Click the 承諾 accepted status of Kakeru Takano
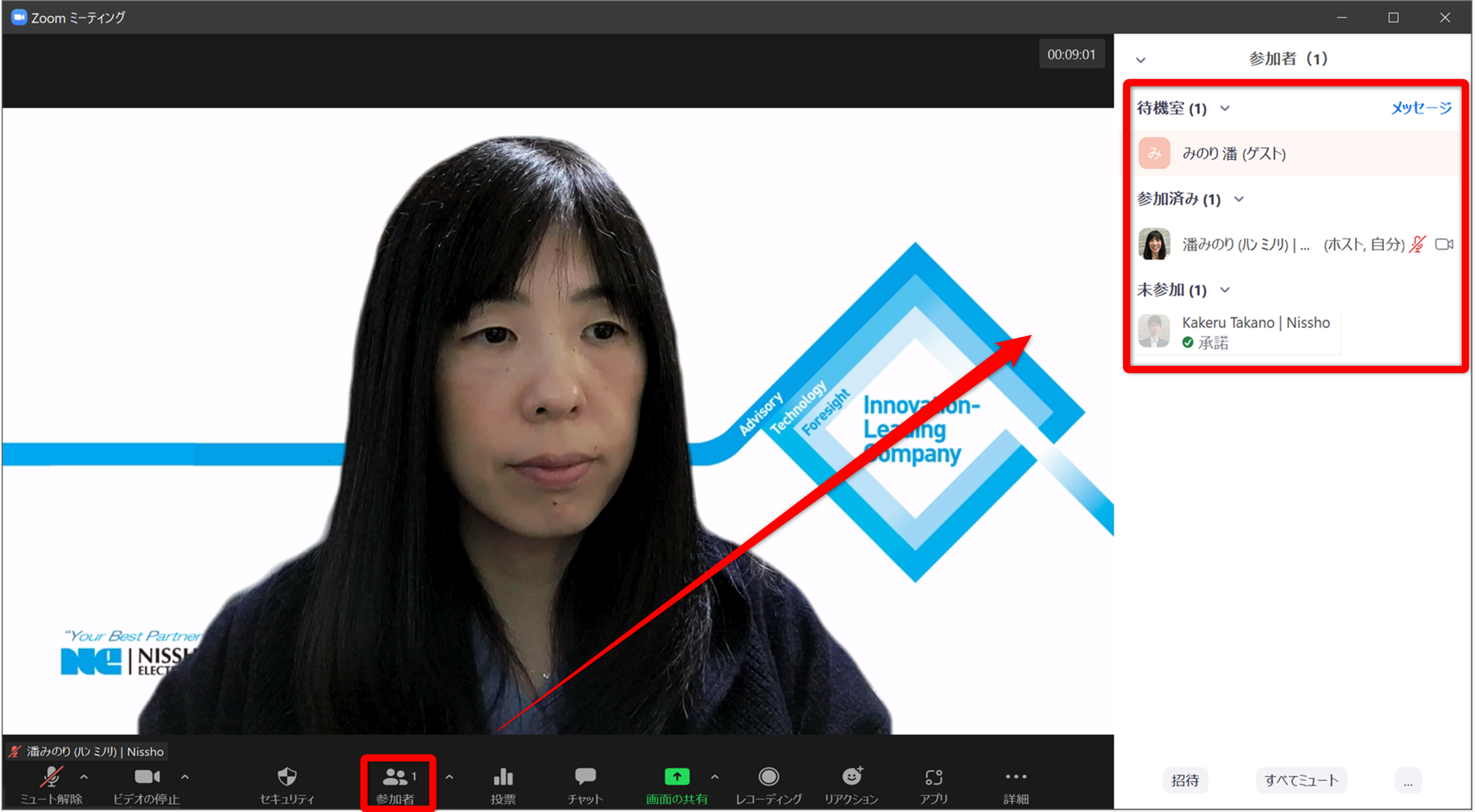 (1205, 342)
